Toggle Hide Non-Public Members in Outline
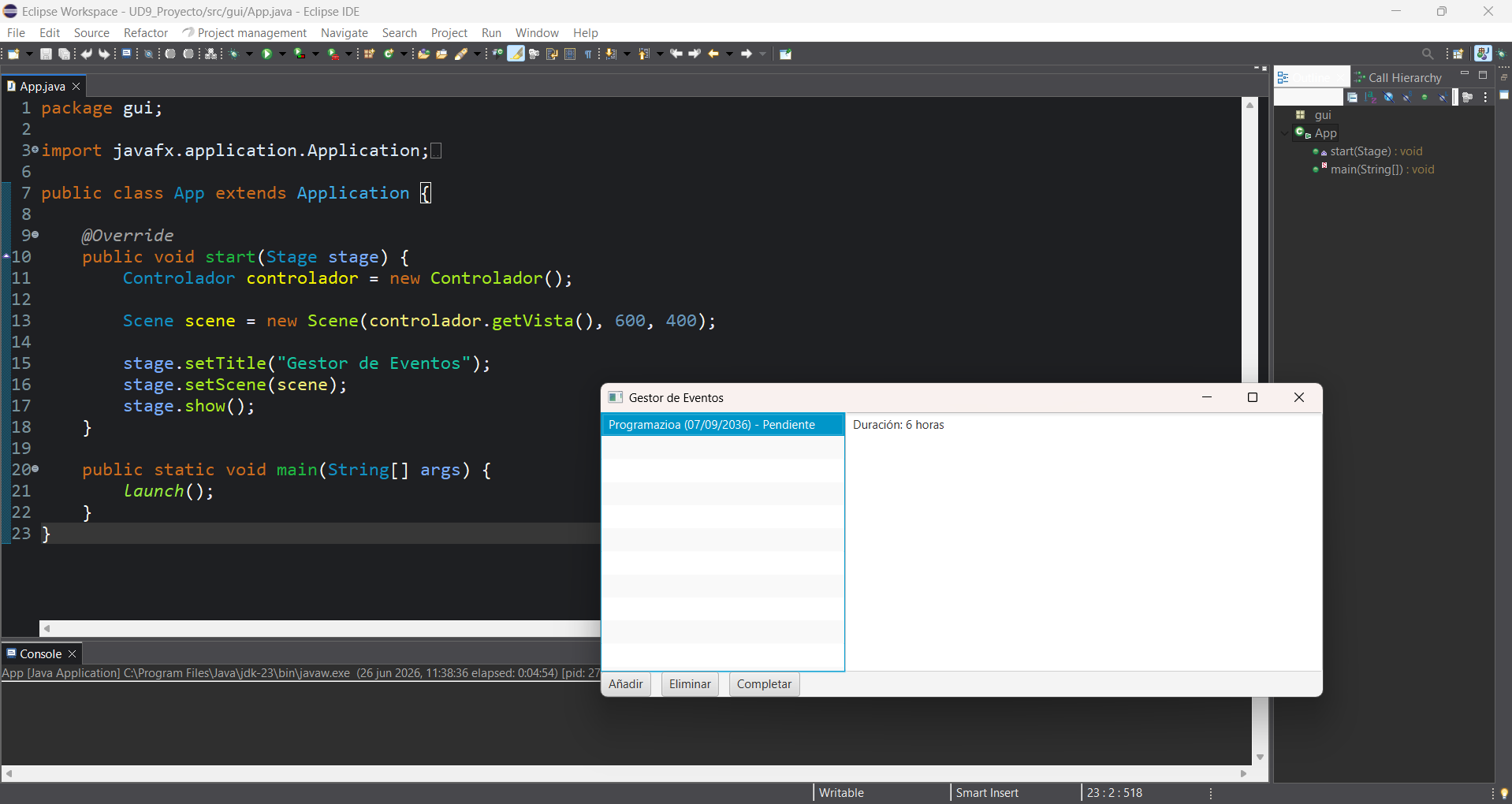 coord(1424,97)
